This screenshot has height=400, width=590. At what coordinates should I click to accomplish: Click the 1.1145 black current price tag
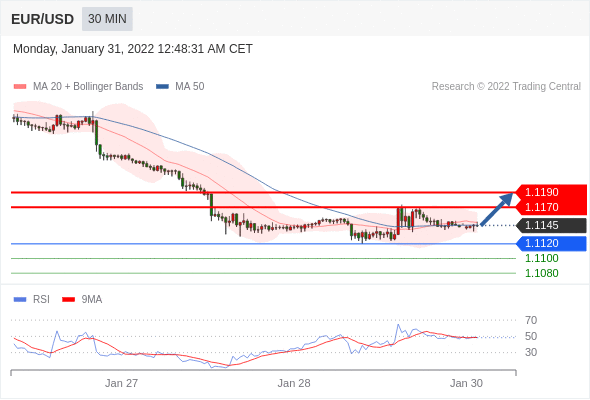pos(551,225)
